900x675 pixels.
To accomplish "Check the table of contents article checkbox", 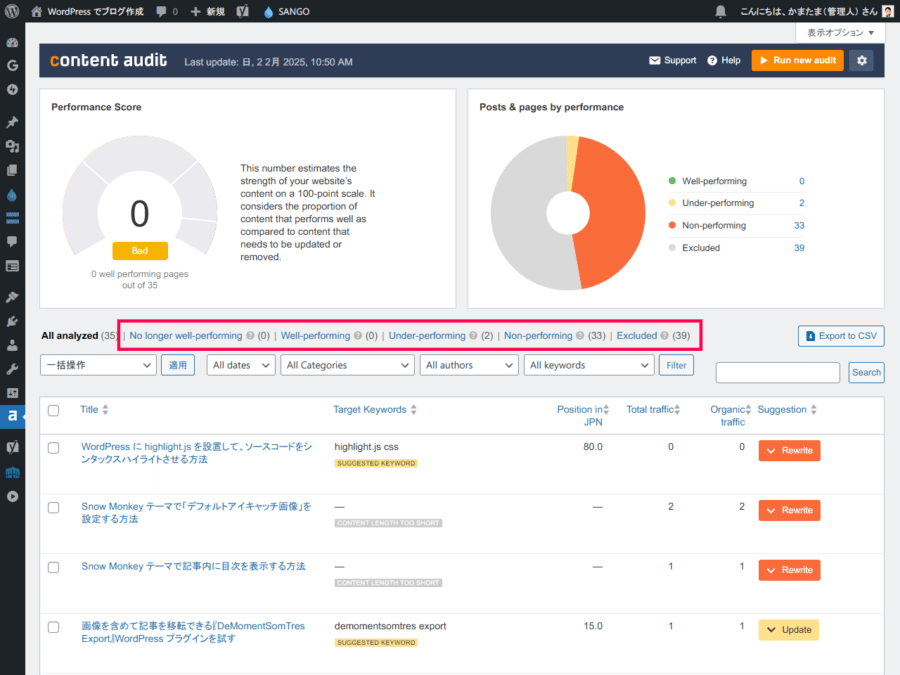I will tap(53, 567).
